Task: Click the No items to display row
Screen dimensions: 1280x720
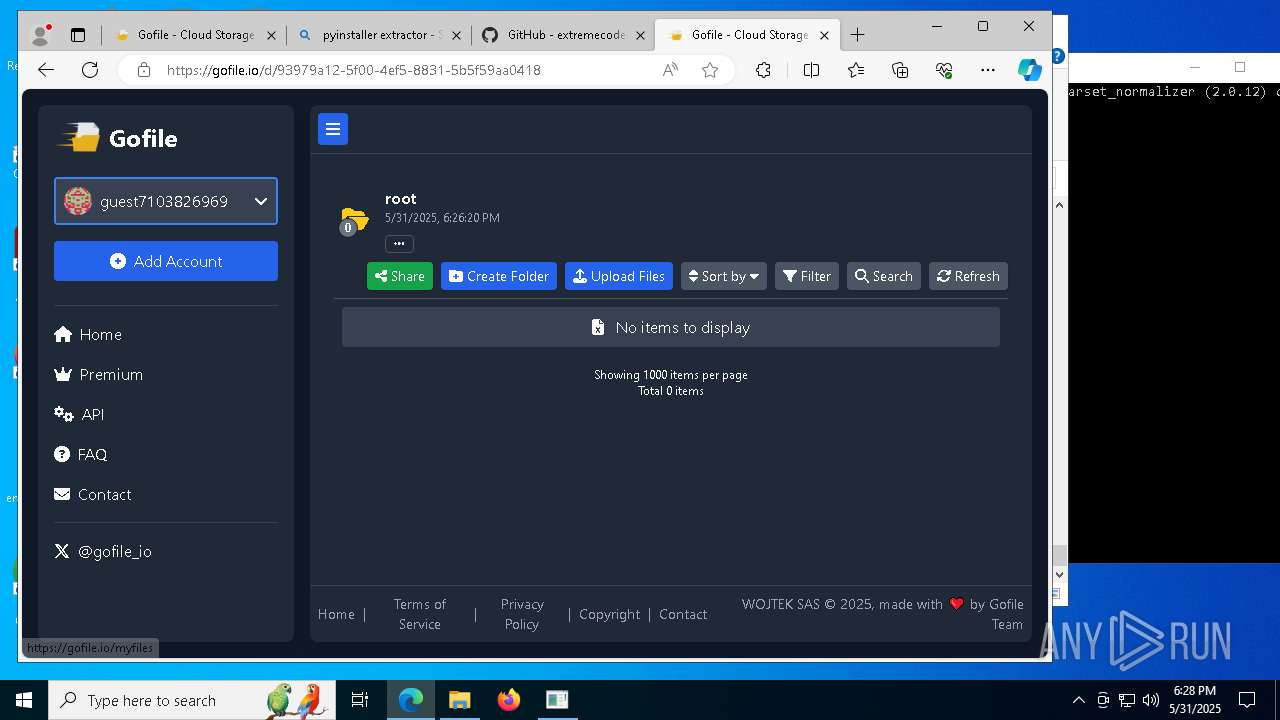Action: tap(671, 327)
